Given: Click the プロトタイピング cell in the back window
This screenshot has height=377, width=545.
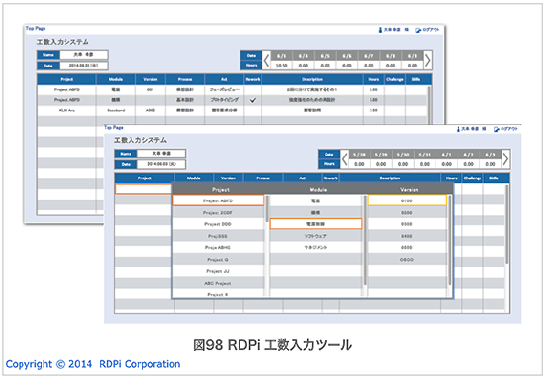Looking at the screenshot, I should (224, 100).
